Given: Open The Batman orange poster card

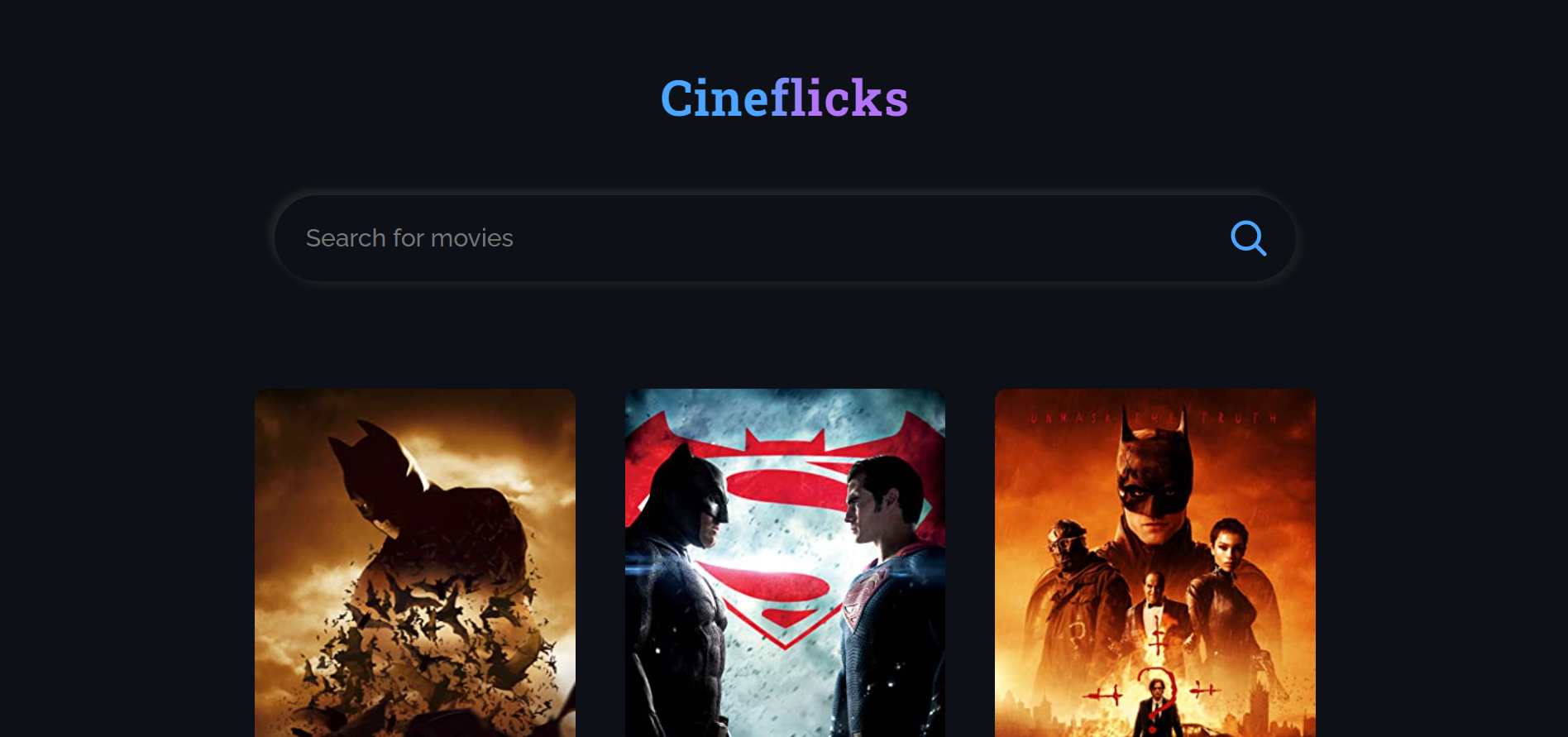Looking at the screenshot, I should [x=1155, y=562].
